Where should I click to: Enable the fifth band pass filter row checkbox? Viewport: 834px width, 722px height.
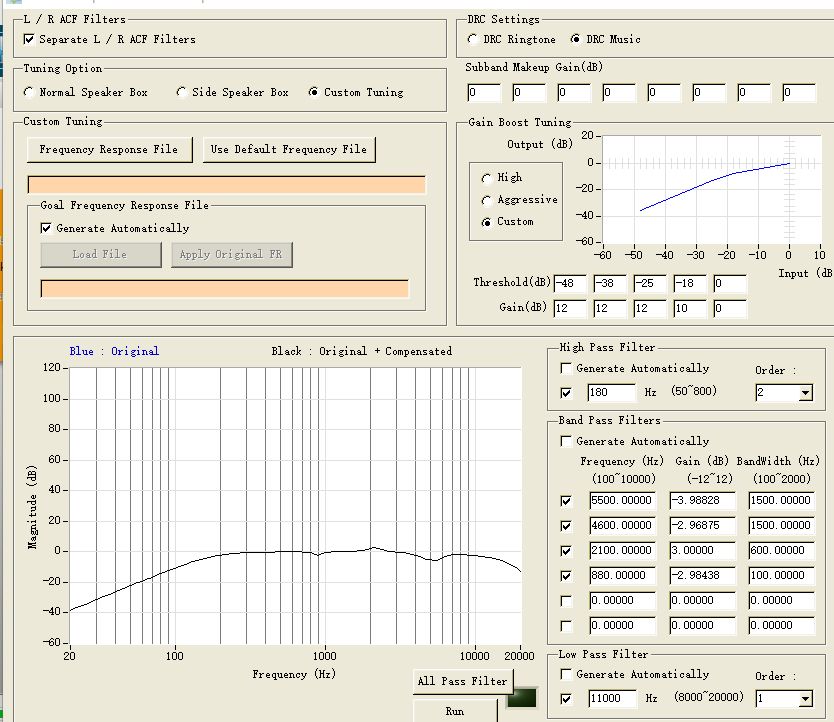[x=566, y=601]
